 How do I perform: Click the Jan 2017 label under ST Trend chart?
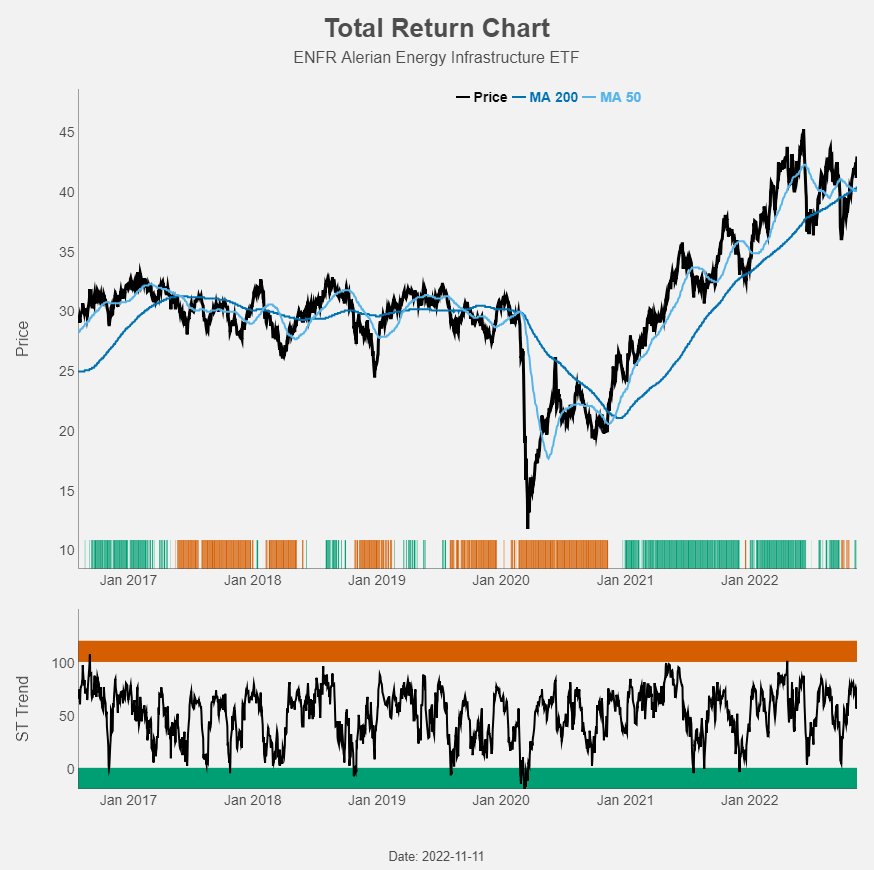128,800
